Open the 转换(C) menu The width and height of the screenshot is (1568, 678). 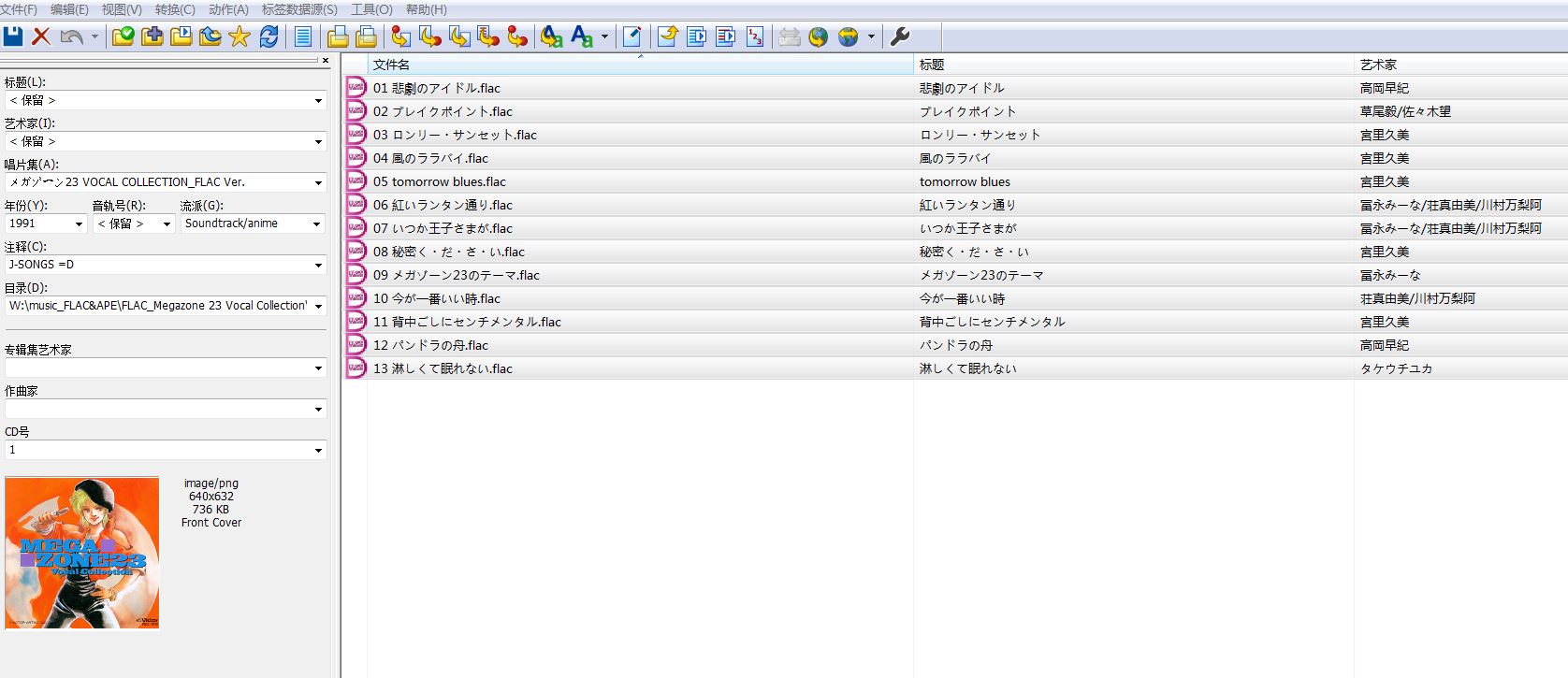[x=175, y=9]
